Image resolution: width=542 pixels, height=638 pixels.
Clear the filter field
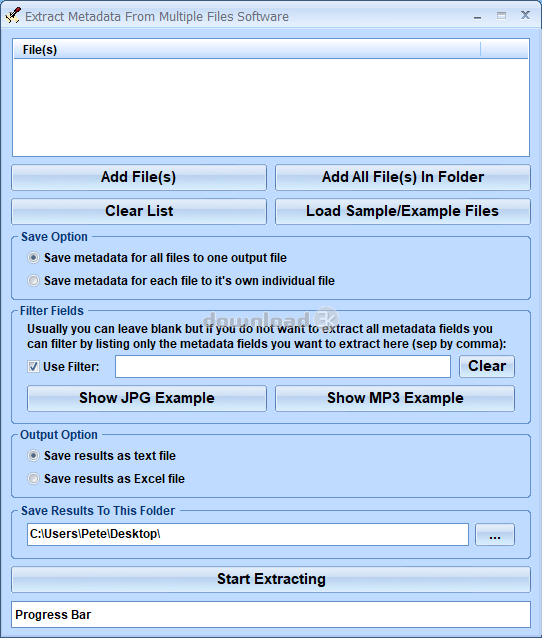coord(487,366)
